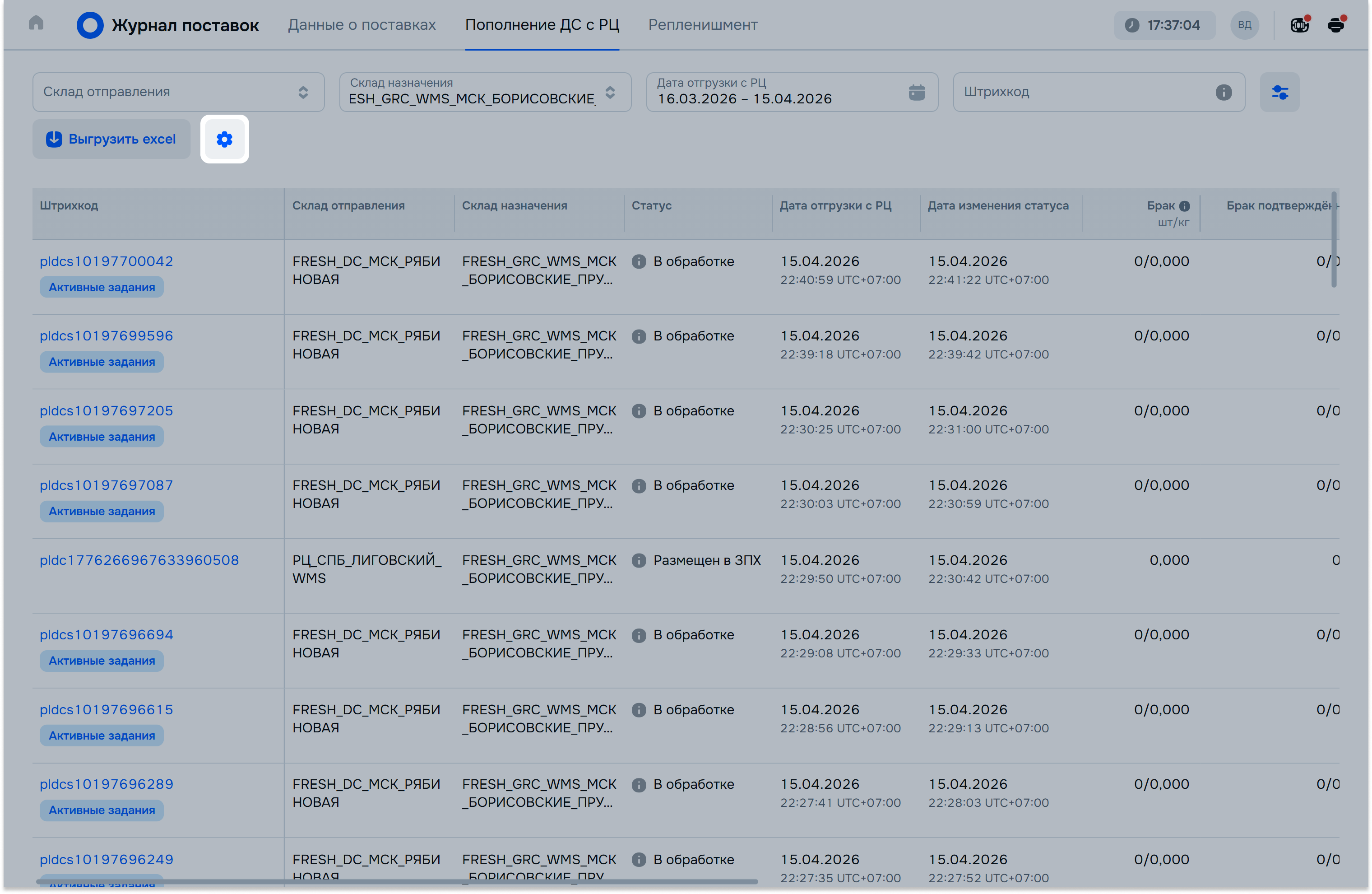Click Активные задания badge under pldcs10197696615
1372x894 pixels.
(x=102, y=736)
